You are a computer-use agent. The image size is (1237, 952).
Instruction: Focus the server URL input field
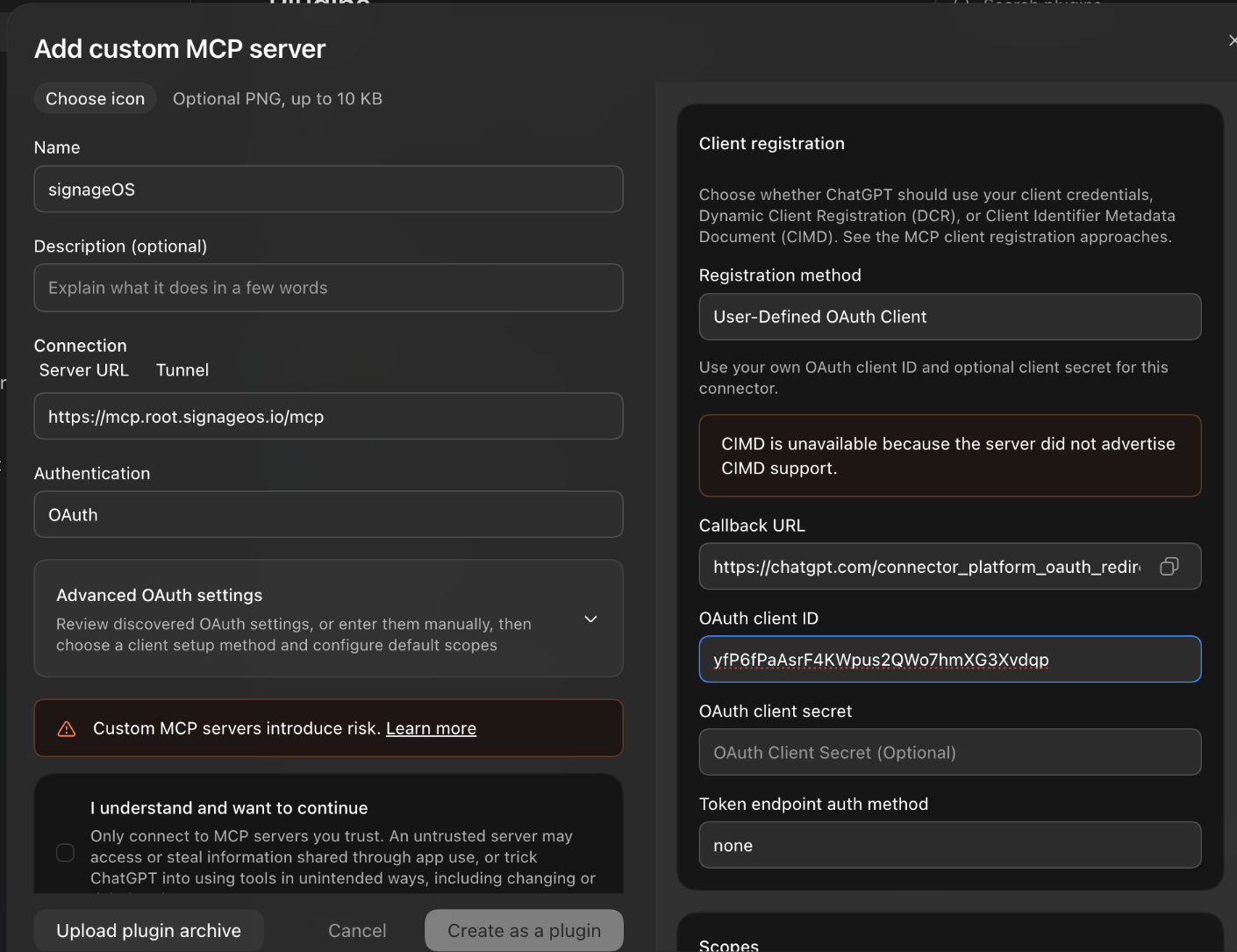tap(328, 416)
